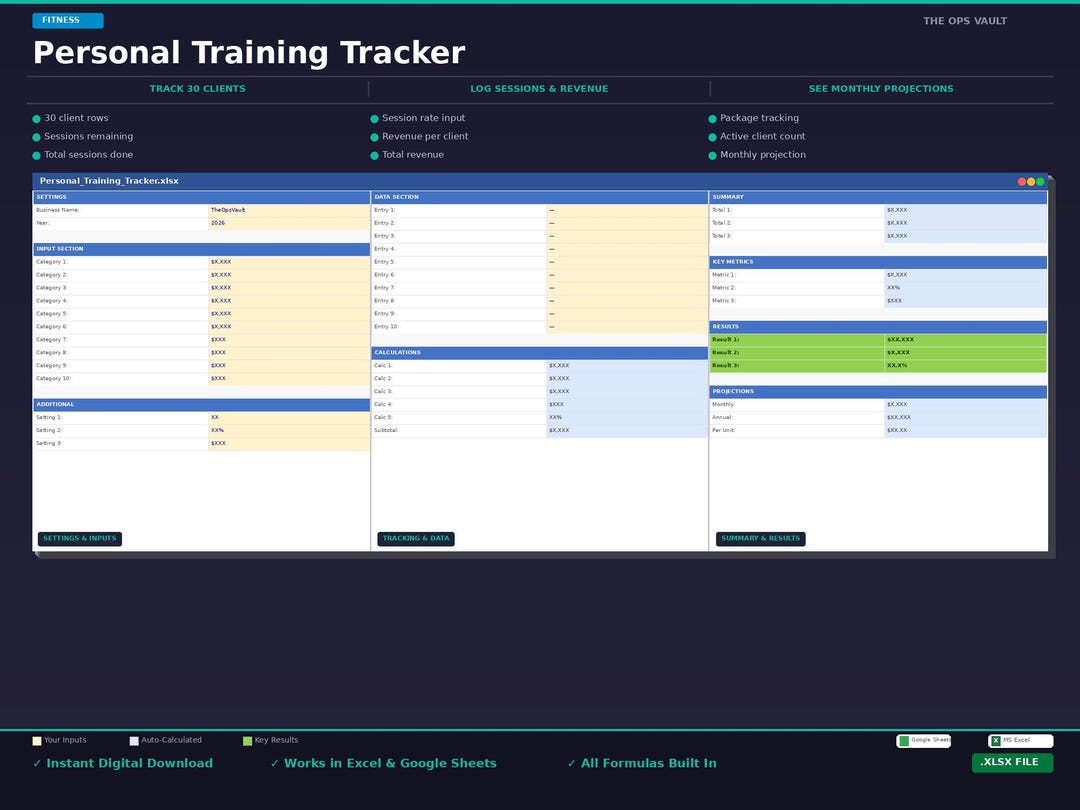
Task: Click the PROJECTIONS section header
Action: 878,391
